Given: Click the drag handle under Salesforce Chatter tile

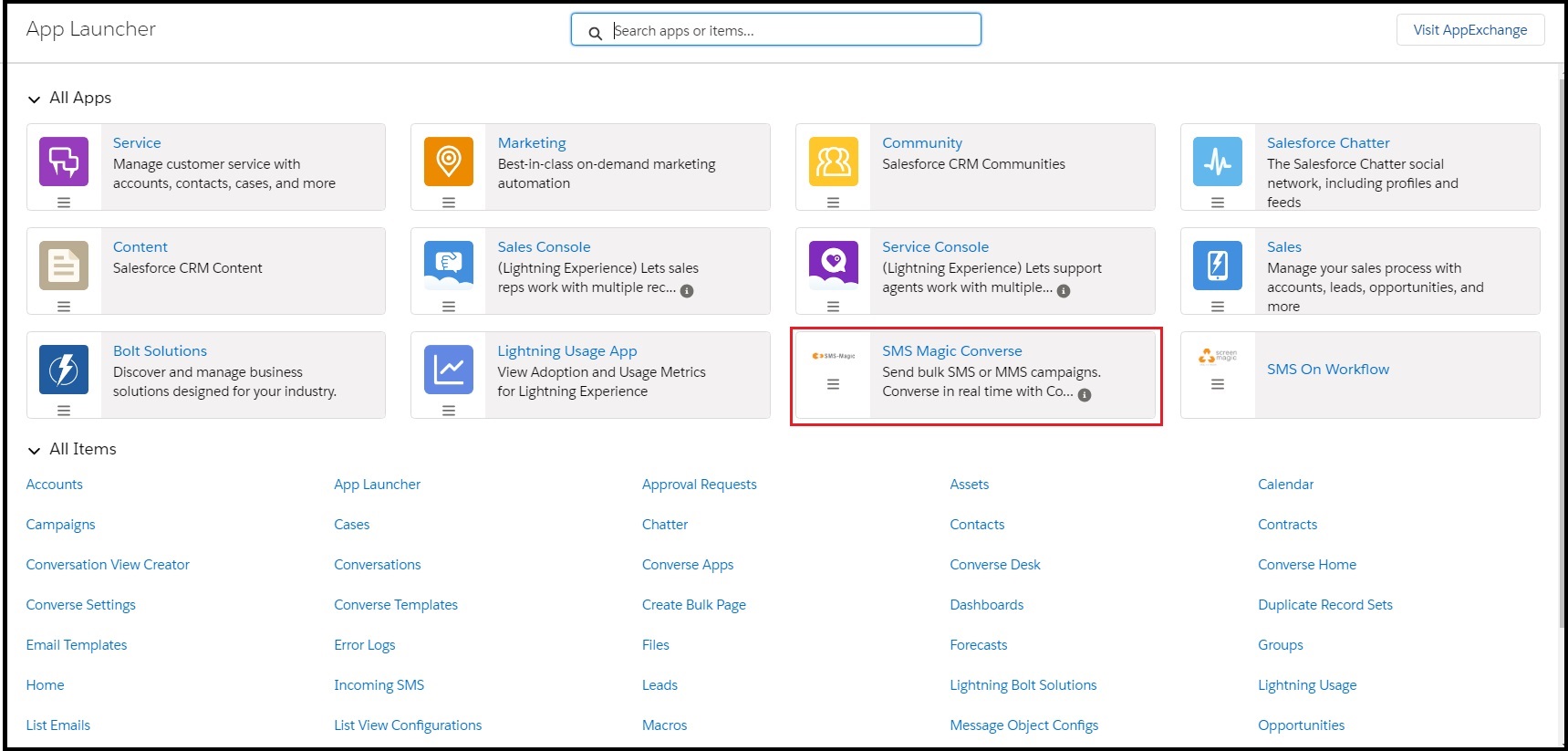Looking at the screenshot, I should tap(1218, 203).
